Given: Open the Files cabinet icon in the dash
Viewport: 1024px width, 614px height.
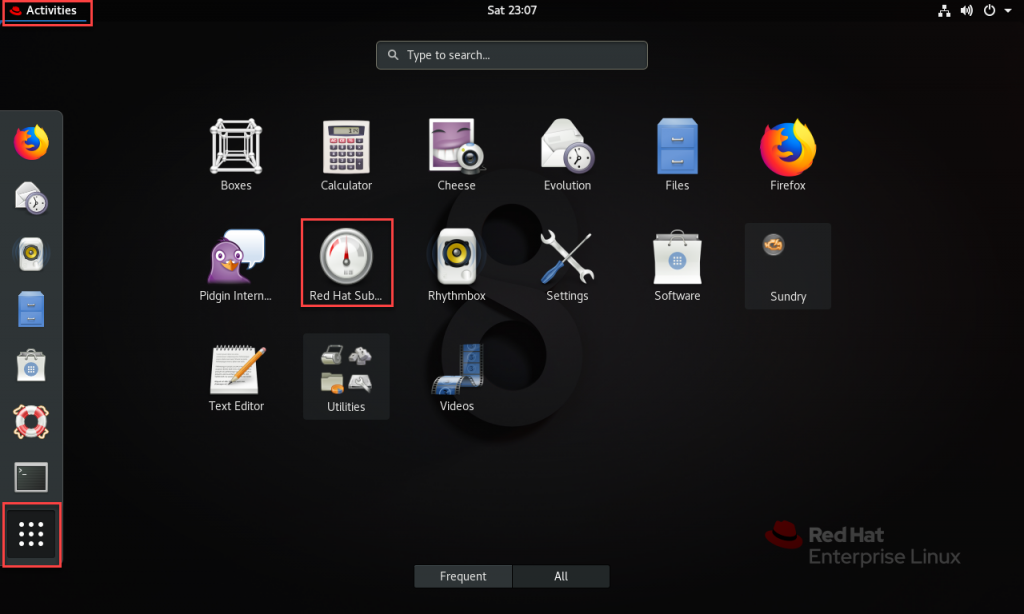Looking at the screenshot, I should tap(31, 309).
